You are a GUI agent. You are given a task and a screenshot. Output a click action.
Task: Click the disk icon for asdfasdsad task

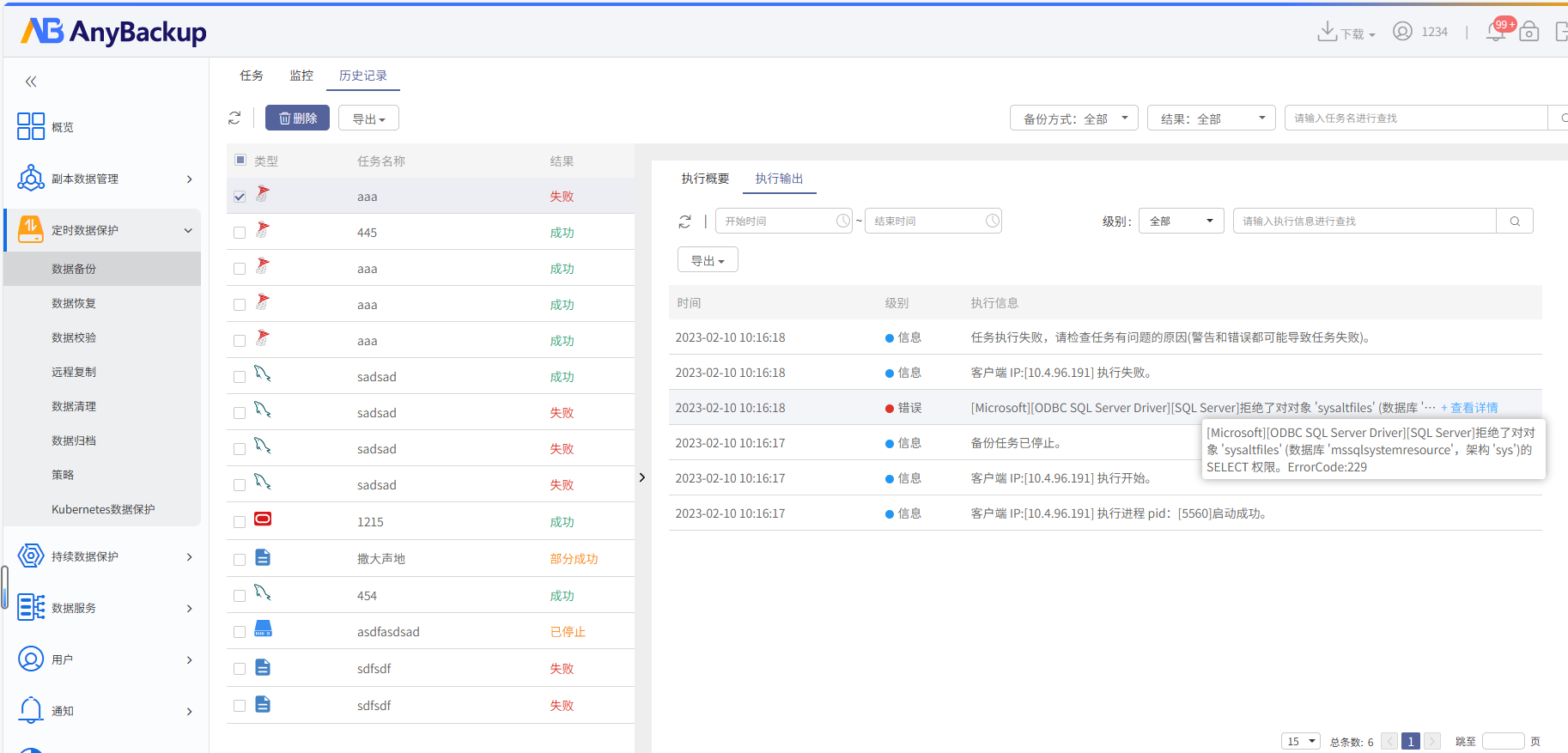[x=263, y=629]
